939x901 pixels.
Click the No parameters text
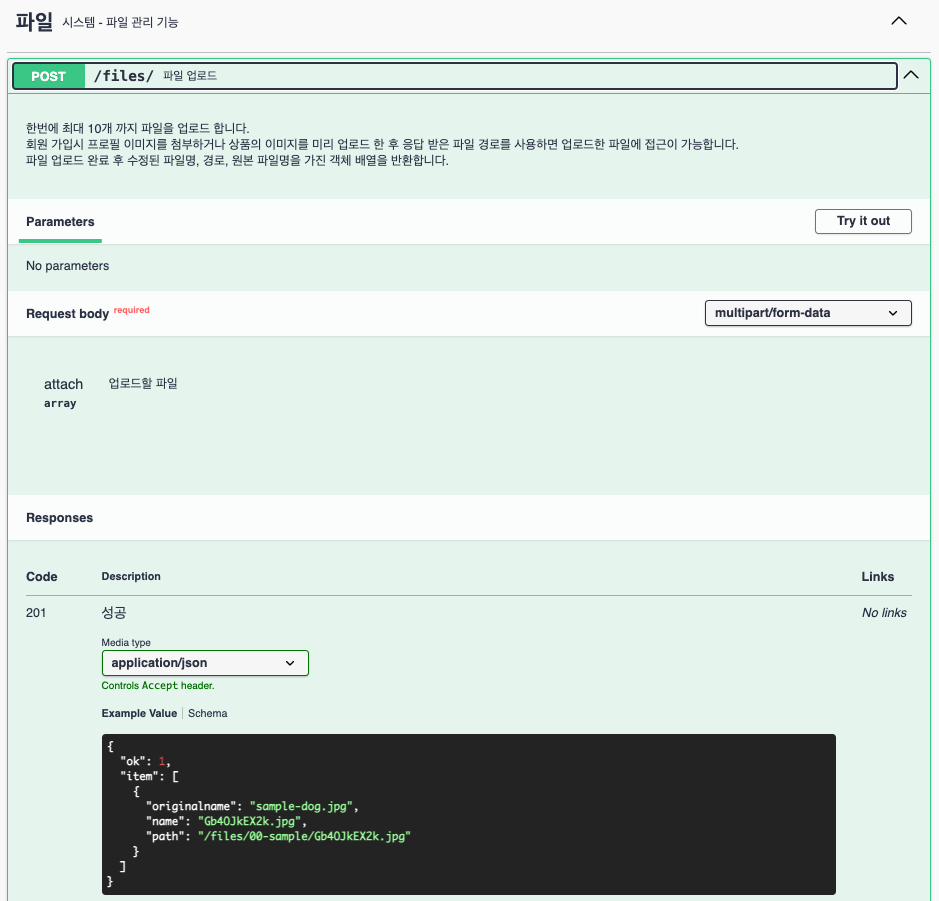[x=68, y=266]
